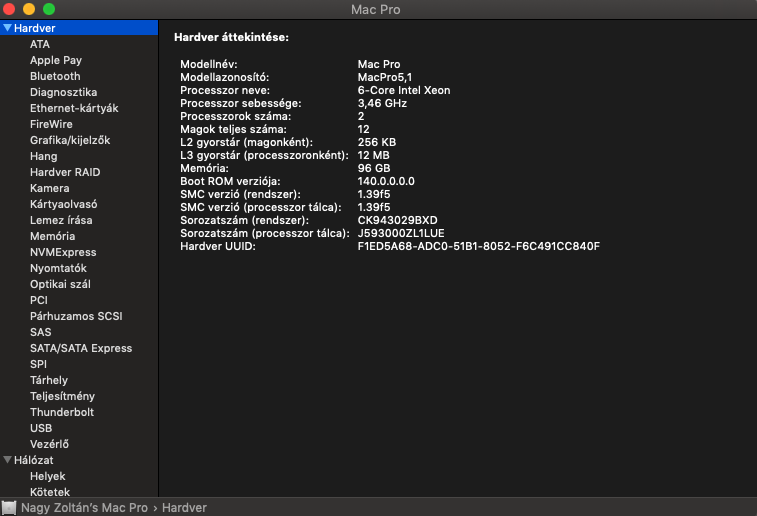Click Processzorok száma label

(x=236, y=116)
